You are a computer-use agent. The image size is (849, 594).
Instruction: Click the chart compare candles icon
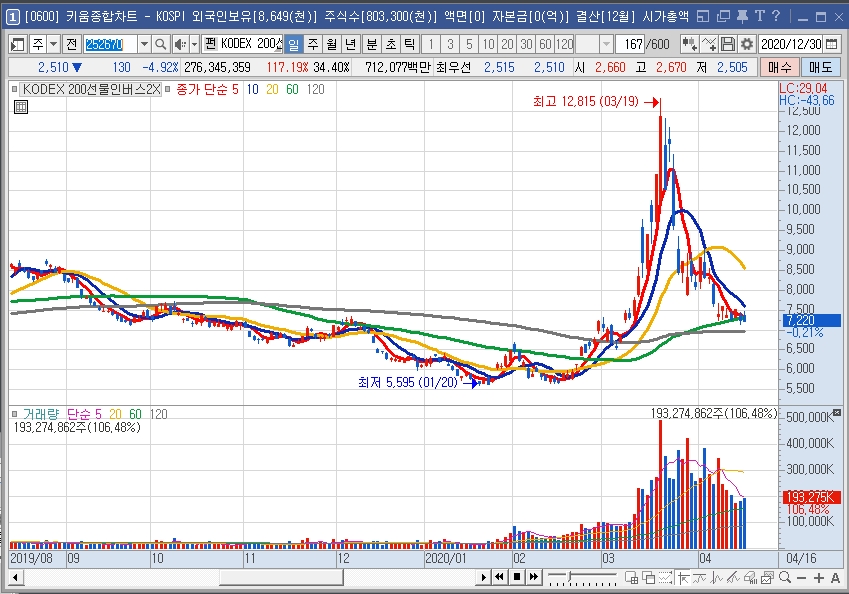(x=689, y=44)
